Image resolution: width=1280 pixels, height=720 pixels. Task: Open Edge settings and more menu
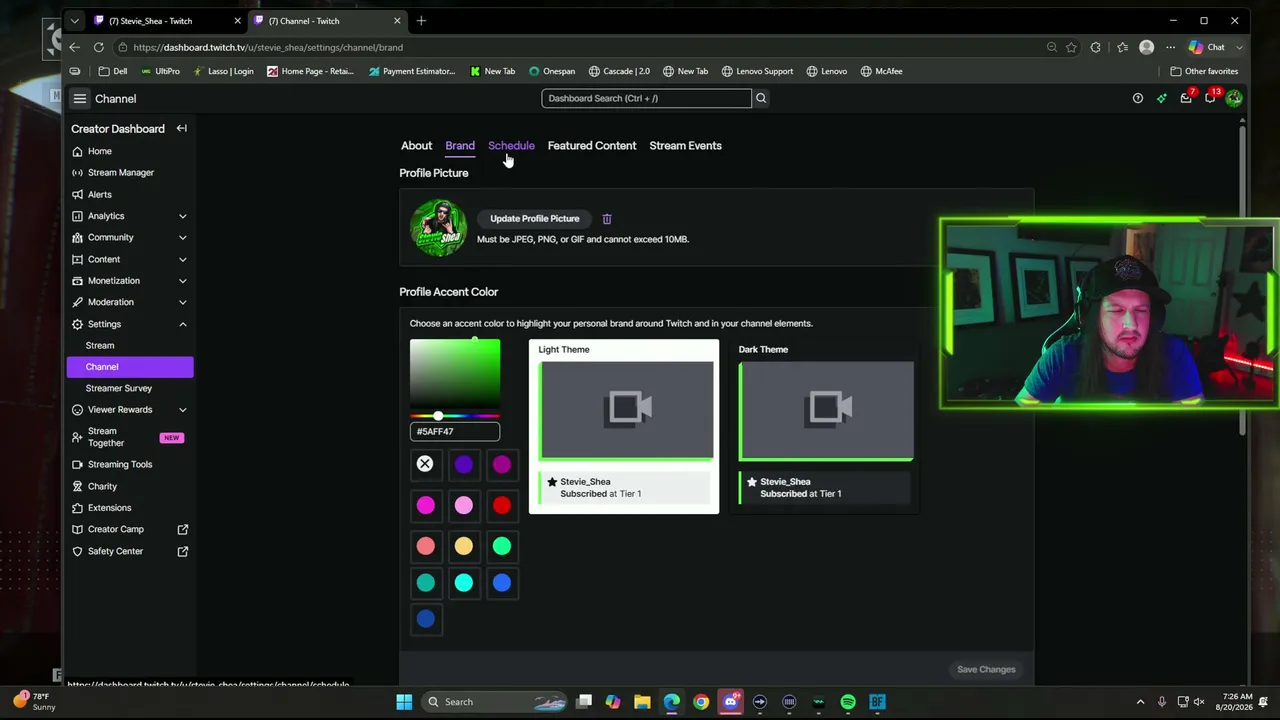[x=1170, y=47]
